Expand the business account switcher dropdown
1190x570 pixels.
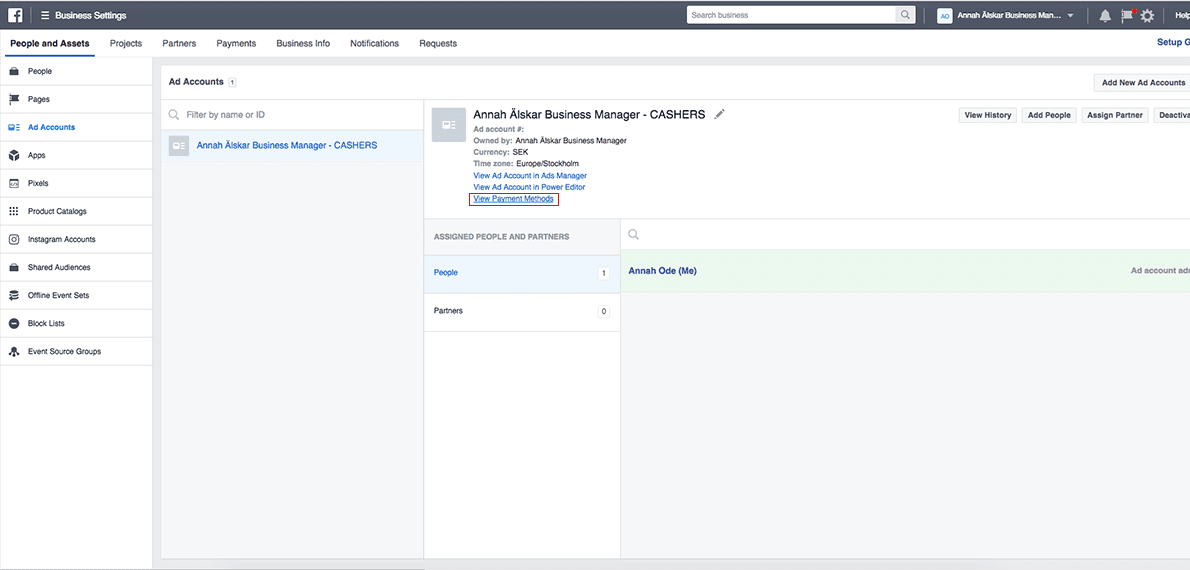click(1070, 16)
